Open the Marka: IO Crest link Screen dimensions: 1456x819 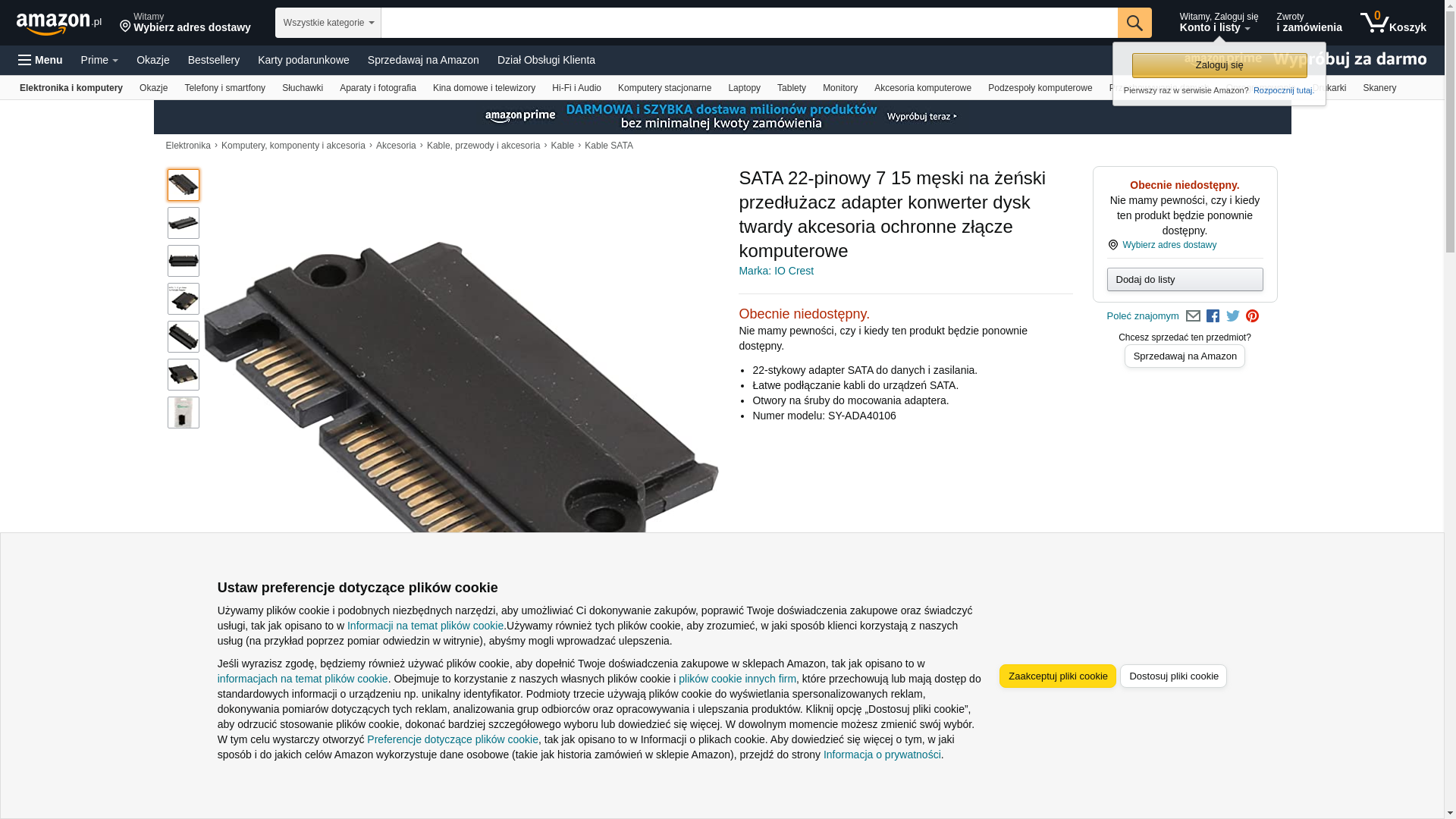776,271
